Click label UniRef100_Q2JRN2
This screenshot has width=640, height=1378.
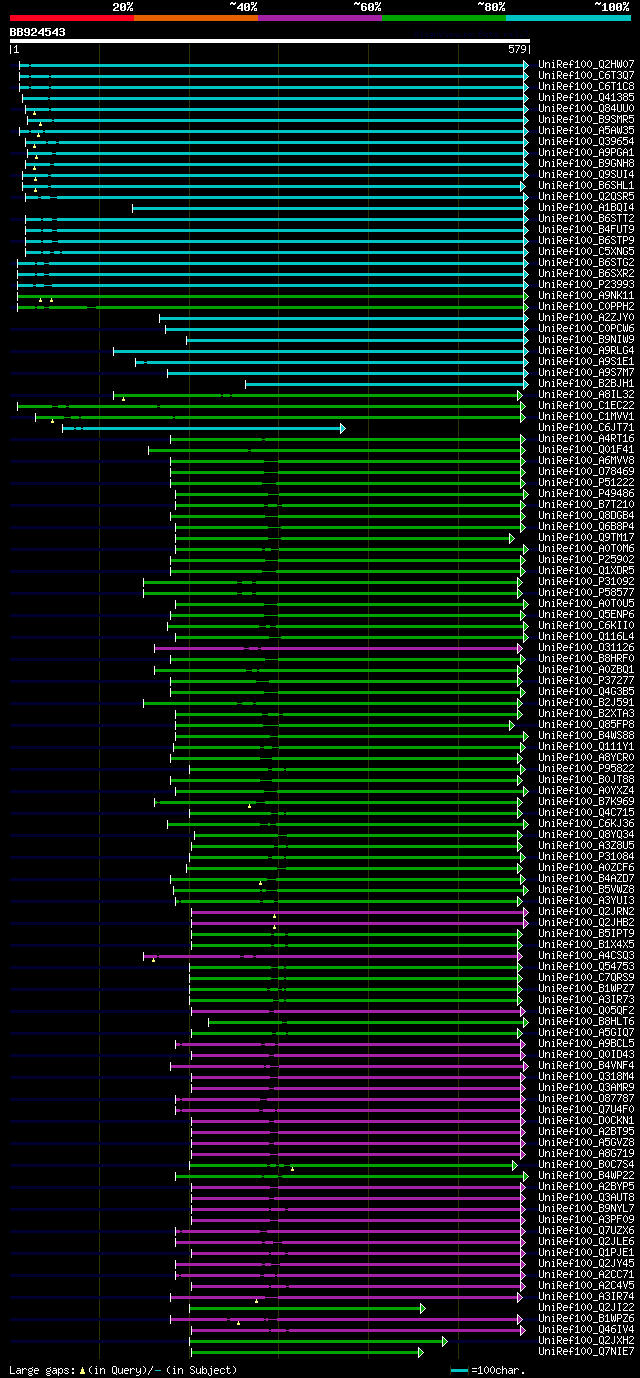(x=586, y=911)
